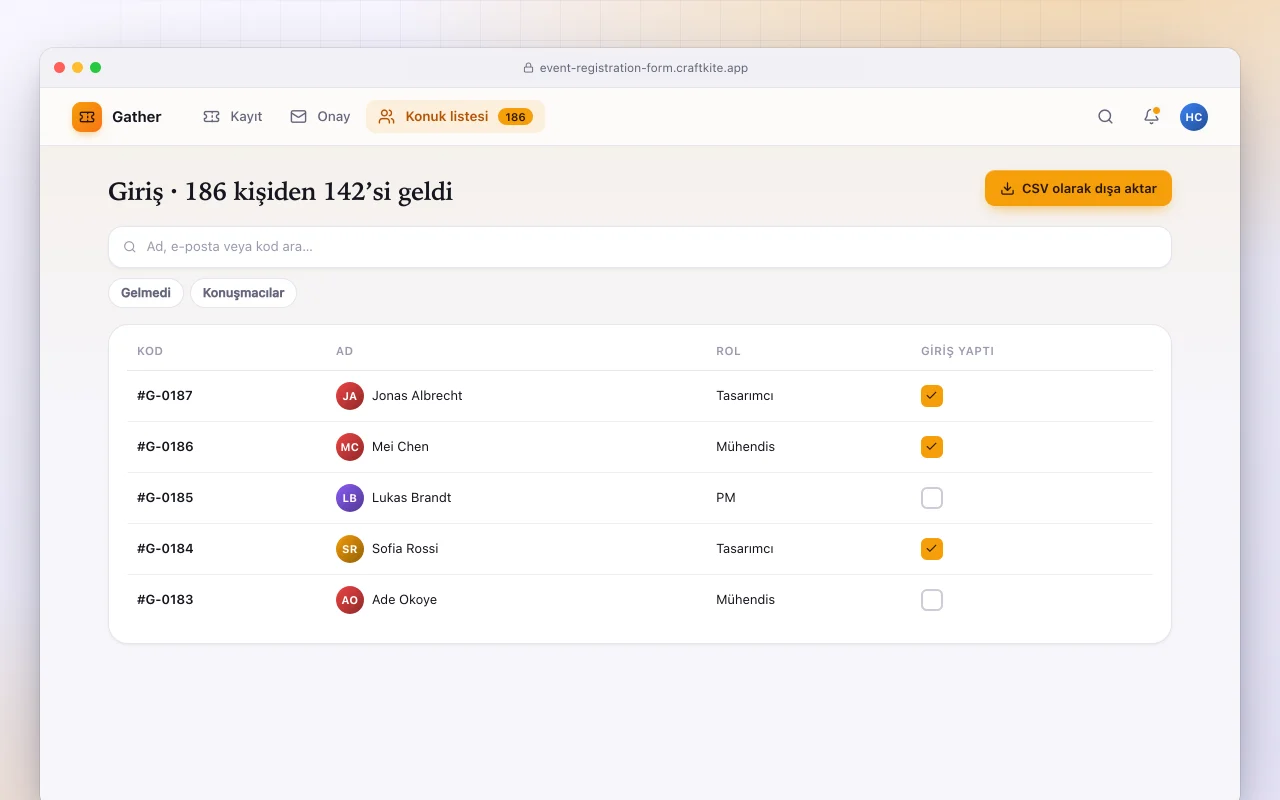Open notifications bell icon

[1151, 117]
